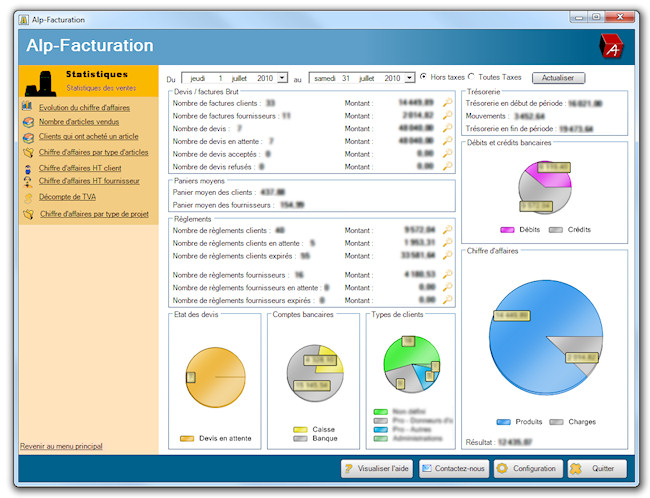Click the icon next to Nombre d'articles vendus
Viewport: 650px width, 498px height.
click(x=28, y=122)
